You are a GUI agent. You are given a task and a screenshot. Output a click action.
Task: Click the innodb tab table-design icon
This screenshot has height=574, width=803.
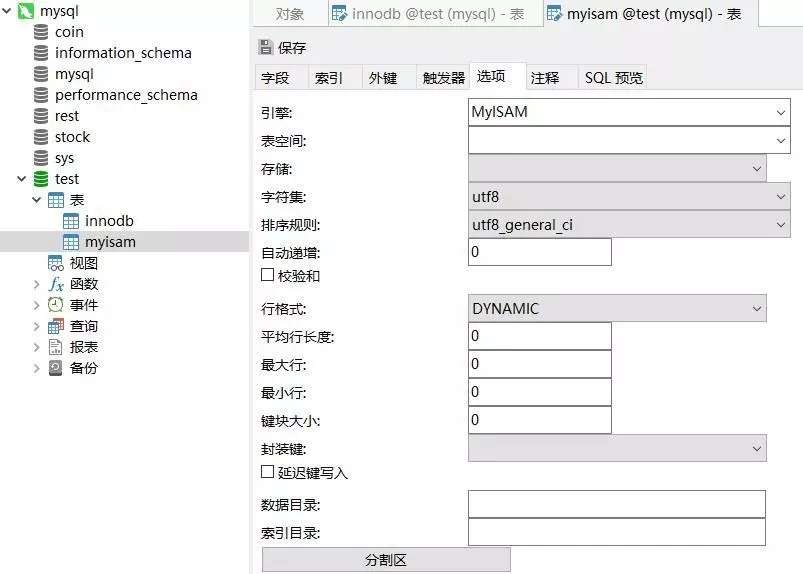click(339, 13)
